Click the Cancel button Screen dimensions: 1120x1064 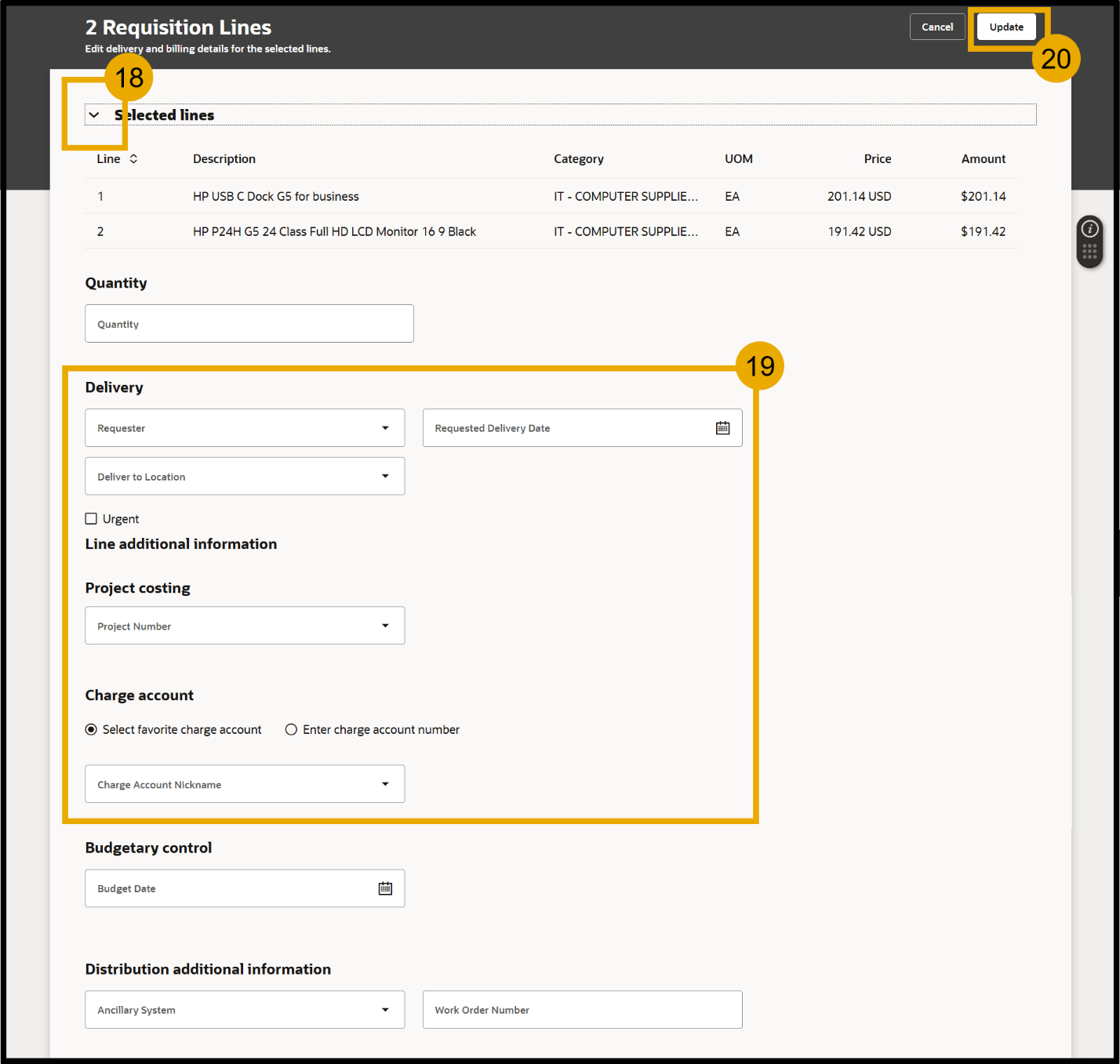coord(936,26)
